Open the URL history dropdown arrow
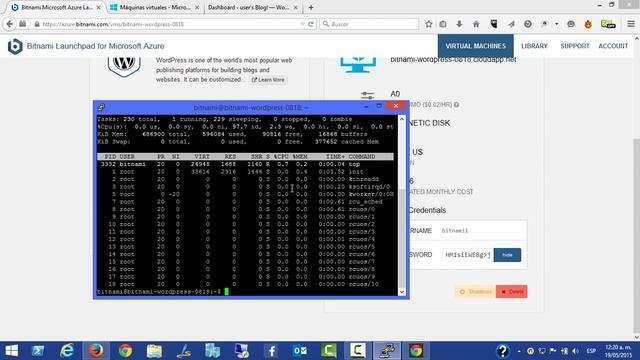Screen dimensions: 640x360 click(302, 24)
